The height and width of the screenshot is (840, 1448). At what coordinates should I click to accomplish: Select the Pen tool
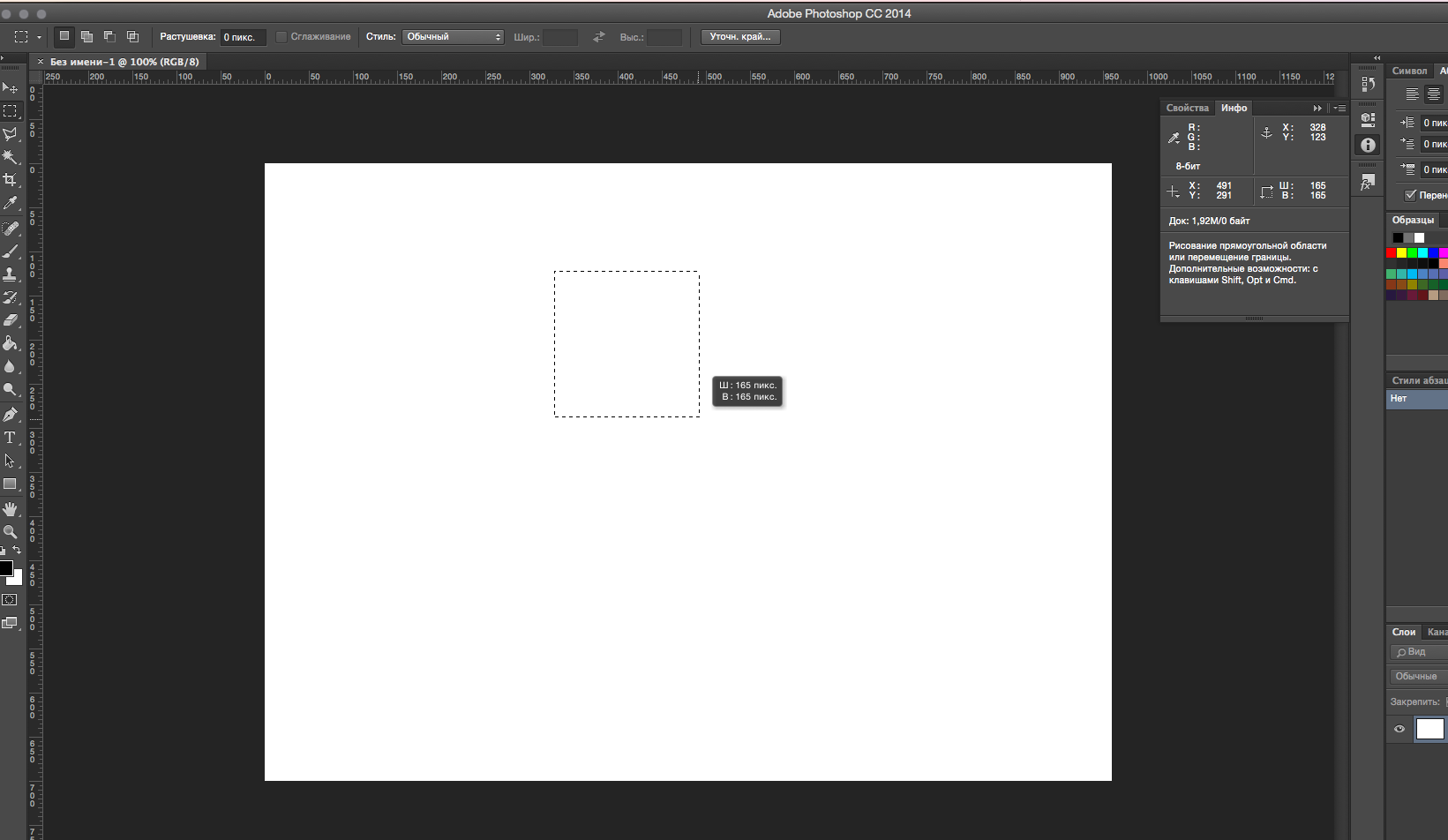11,414
